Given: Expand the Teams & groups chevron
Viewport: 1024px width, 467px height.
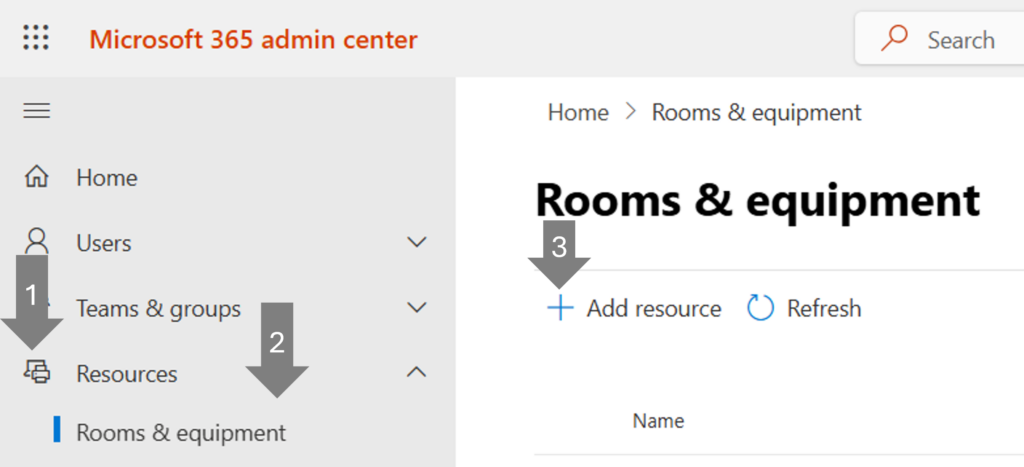Looking at the screenshot, I should pyautogui.click(x=417, y=308).
